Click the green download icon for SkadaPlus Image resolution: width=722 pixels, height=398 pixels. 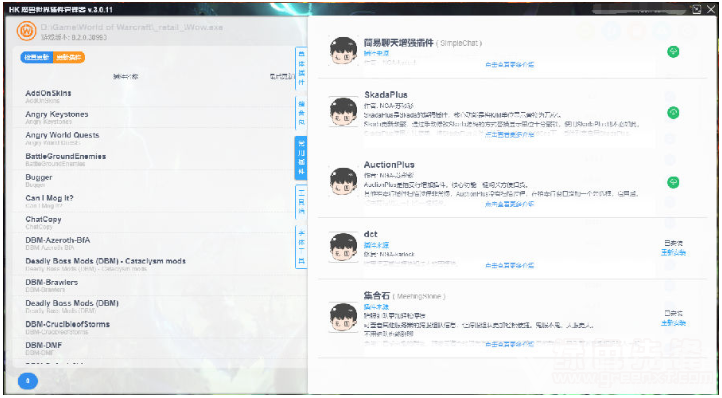coord(673,112)
